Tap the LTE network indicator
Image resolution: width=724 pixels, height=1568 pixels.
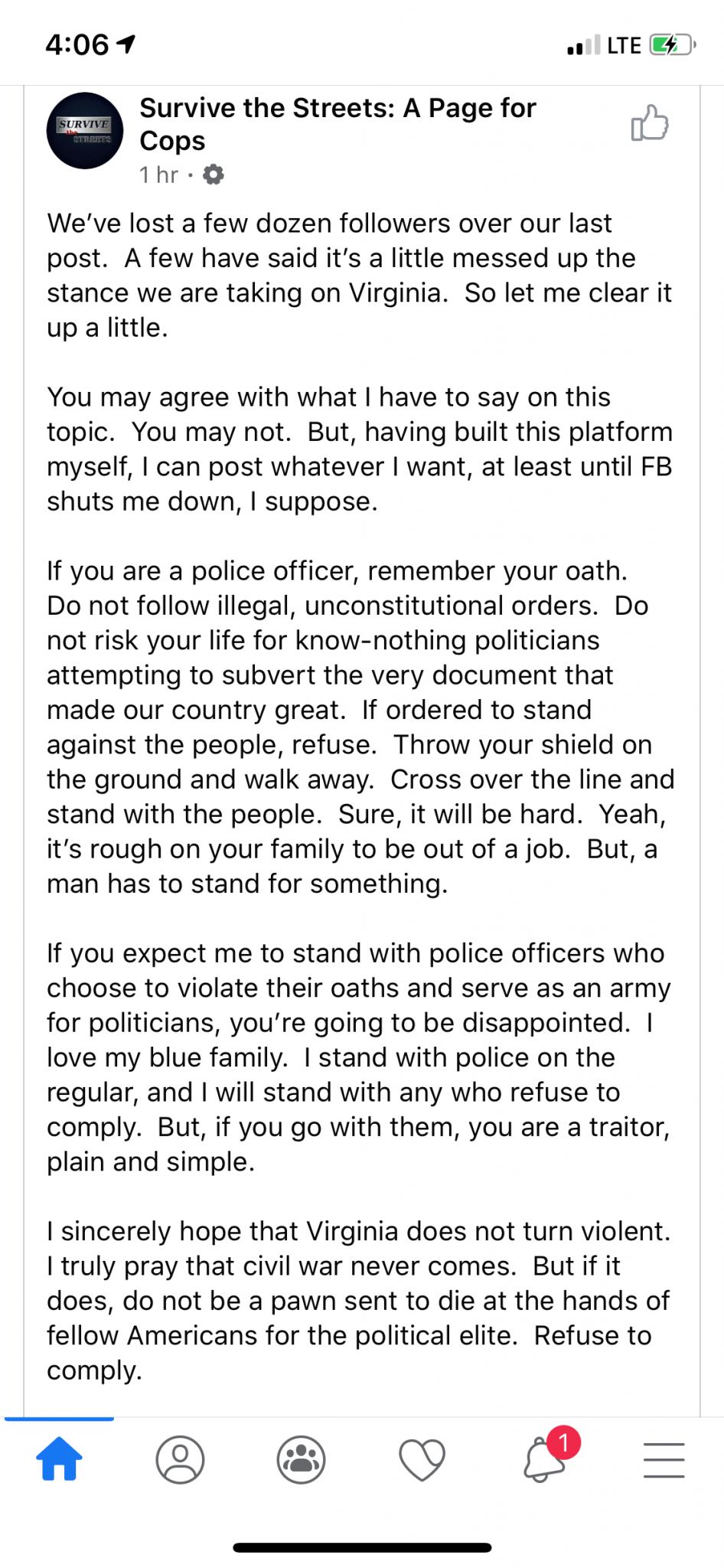click(x=624, y=46)
